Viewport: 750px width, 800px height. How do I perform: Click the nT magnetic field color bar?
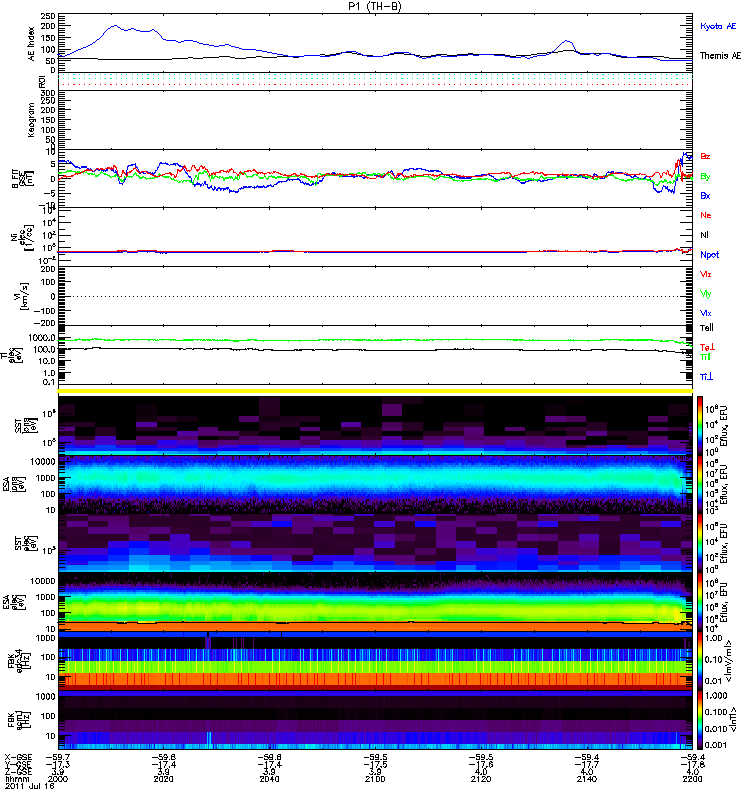pyautogui.click(x=700, y=720)
